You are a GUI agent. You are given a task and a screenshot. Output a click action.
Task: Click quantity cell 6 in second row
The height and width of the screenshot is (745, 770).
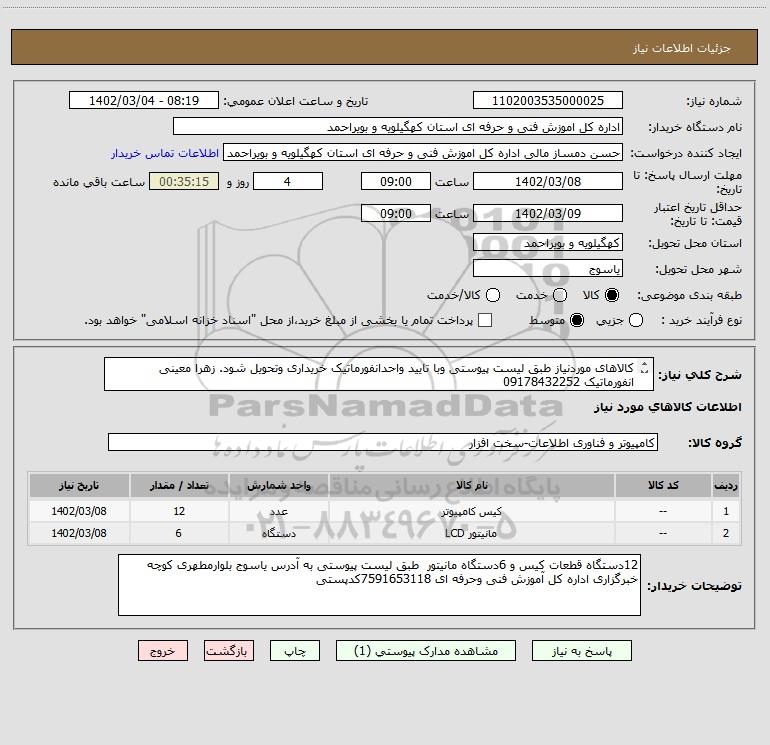click(x=179, y=533)
